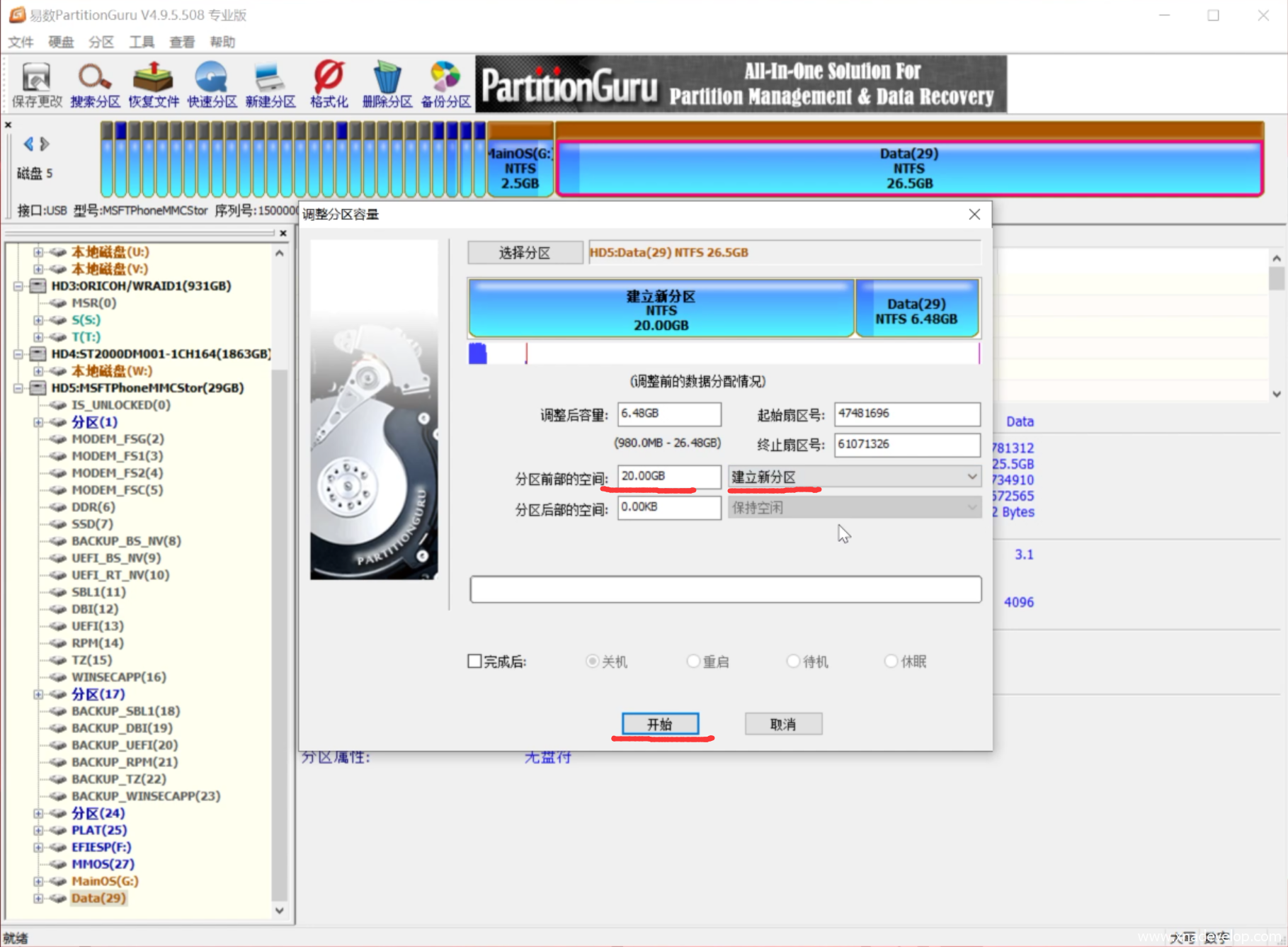Collapse the HD5:MSFTPhoneMMCStor tree node
1288x947 pixels.
pyautogui.click(x=18, y=388)
